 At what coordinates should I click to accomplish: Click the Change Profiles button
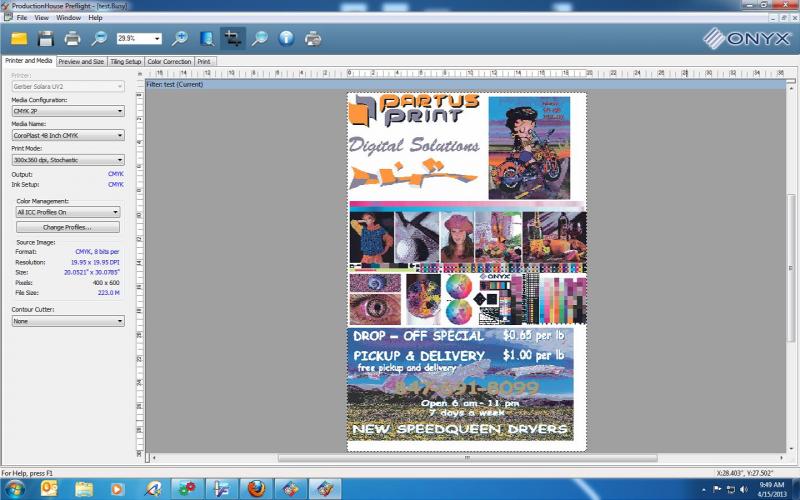pyautogui.click(x=68, y=227)
